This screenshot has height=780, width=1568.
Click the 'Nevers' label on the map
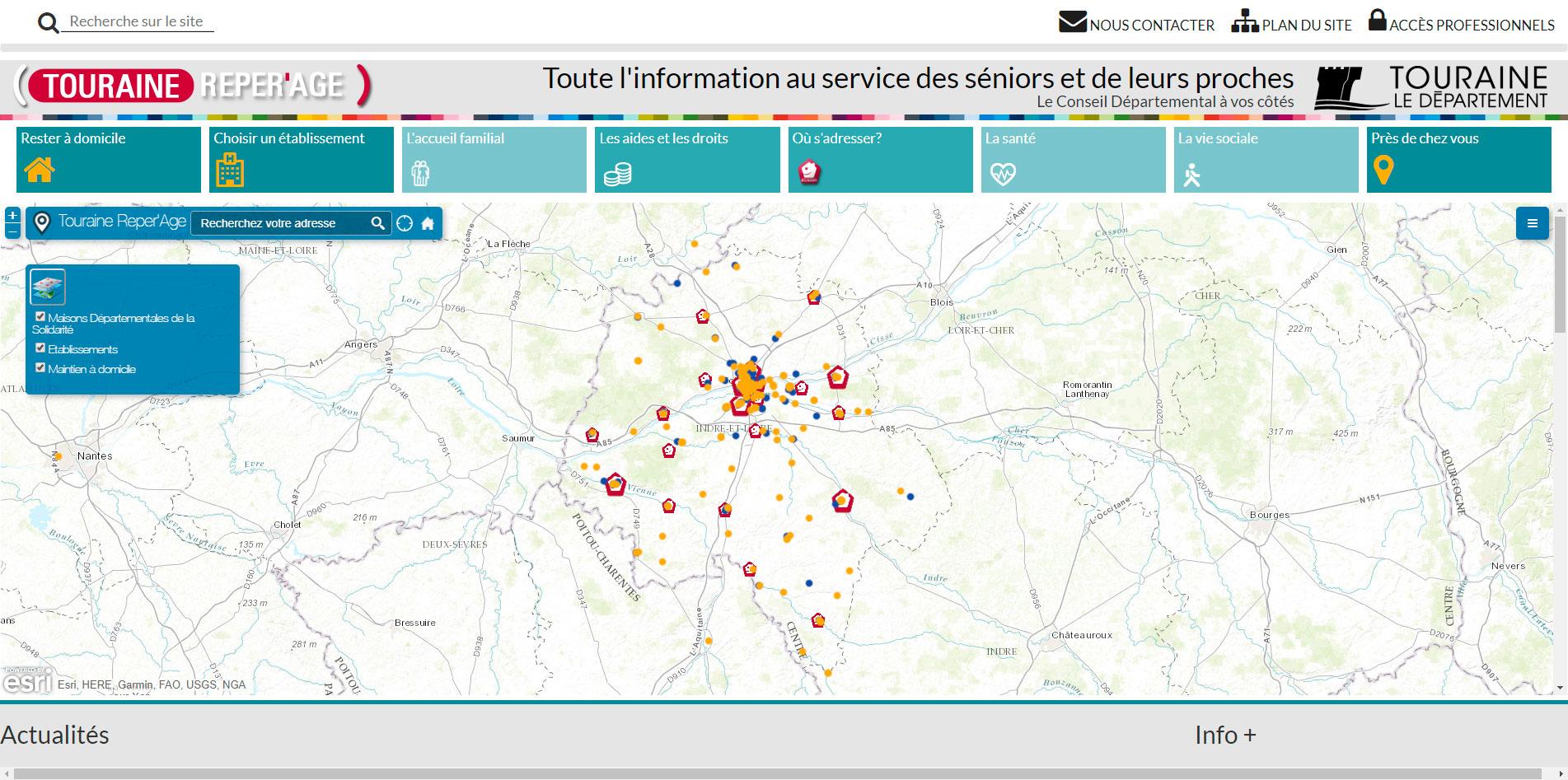1508,566
